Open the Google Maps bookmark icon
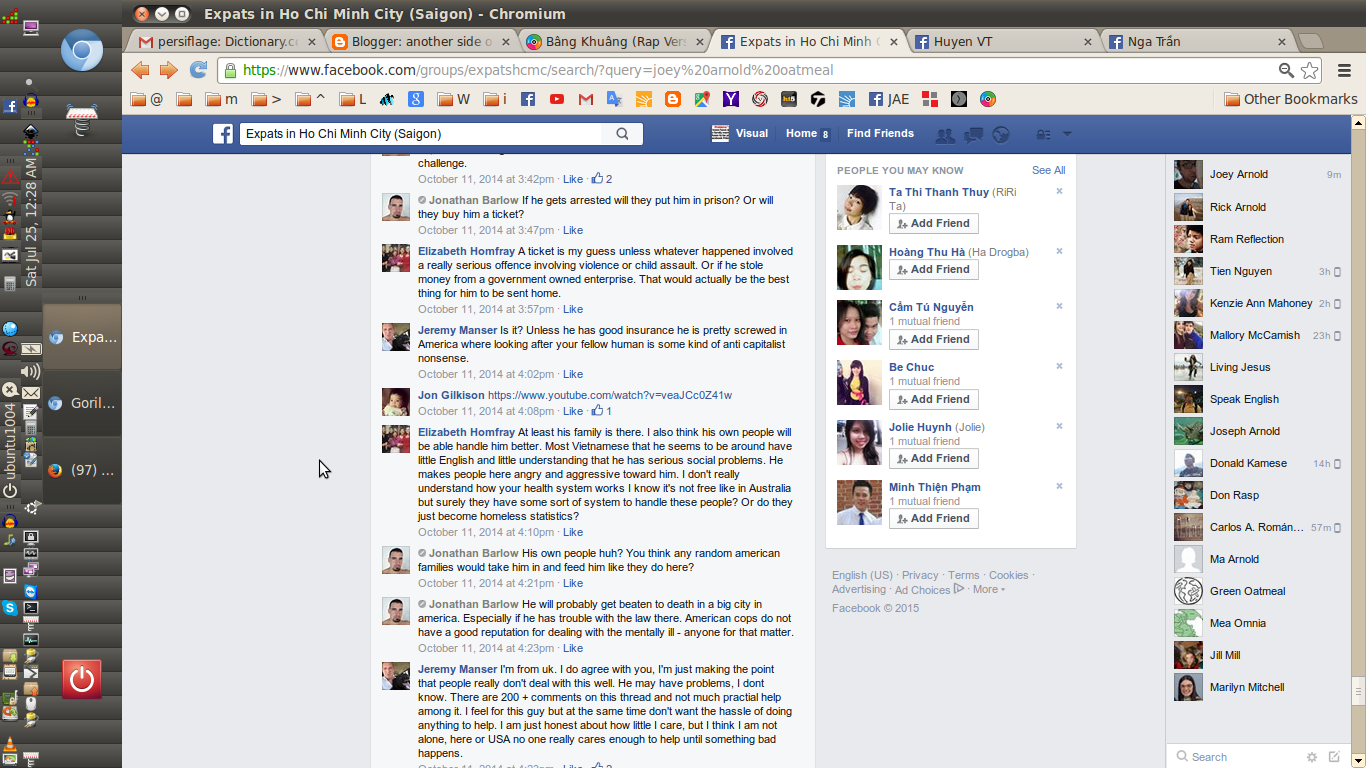The width and height of the screenshot is (1366, 768). pos(702,99)
